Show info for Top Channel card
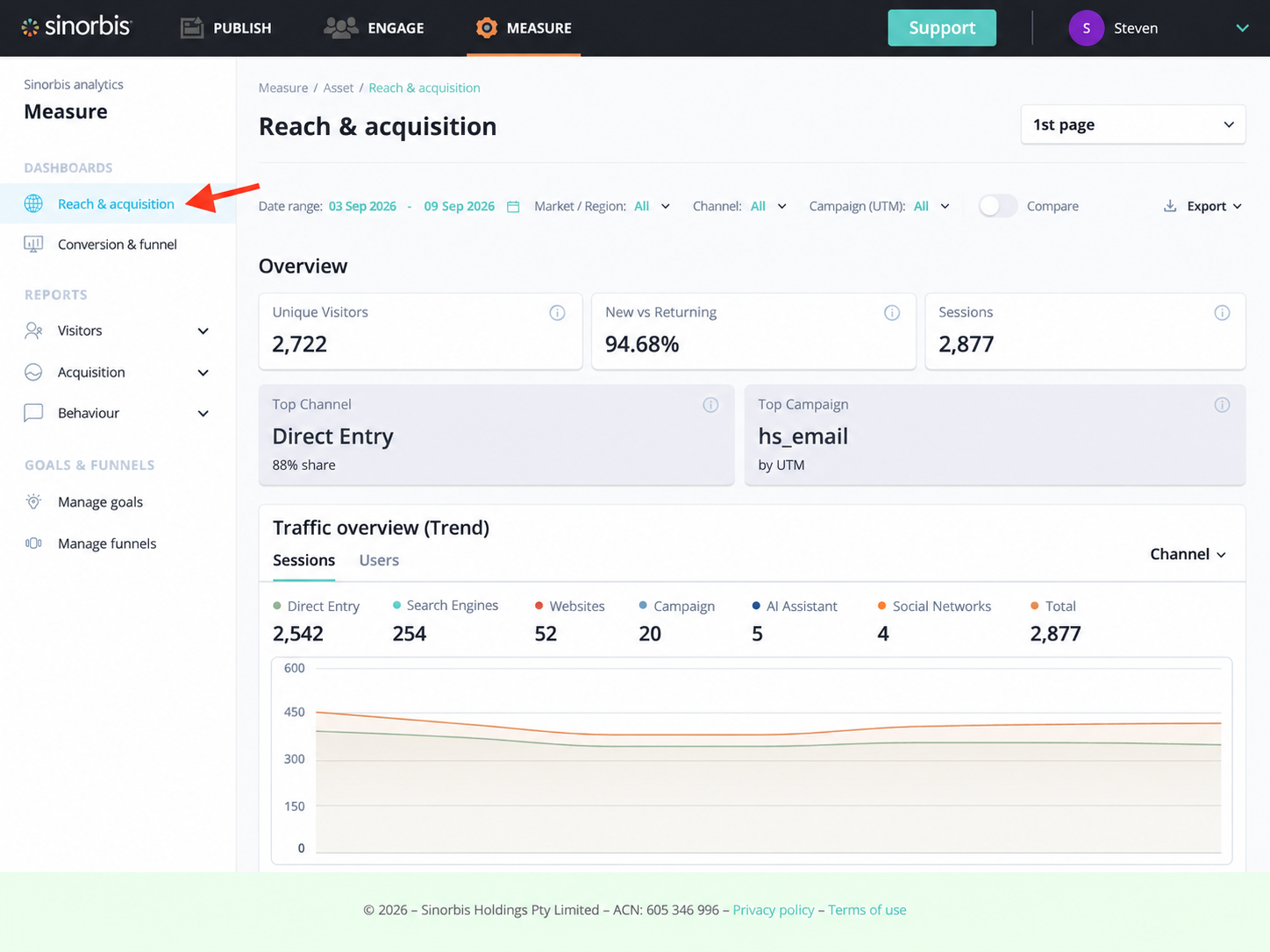 pyautogui.click(x=710, y=405)
